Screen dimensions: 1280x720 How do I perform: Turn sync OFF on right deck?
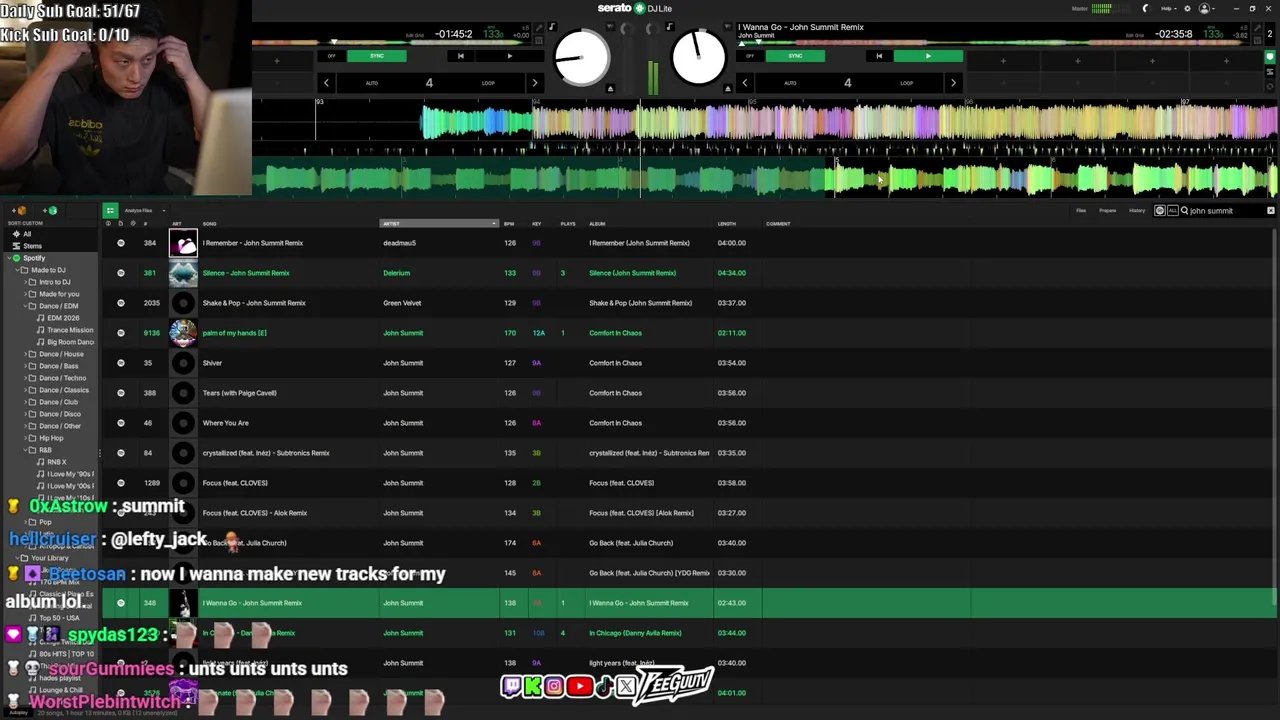click(x=750, y=56)
